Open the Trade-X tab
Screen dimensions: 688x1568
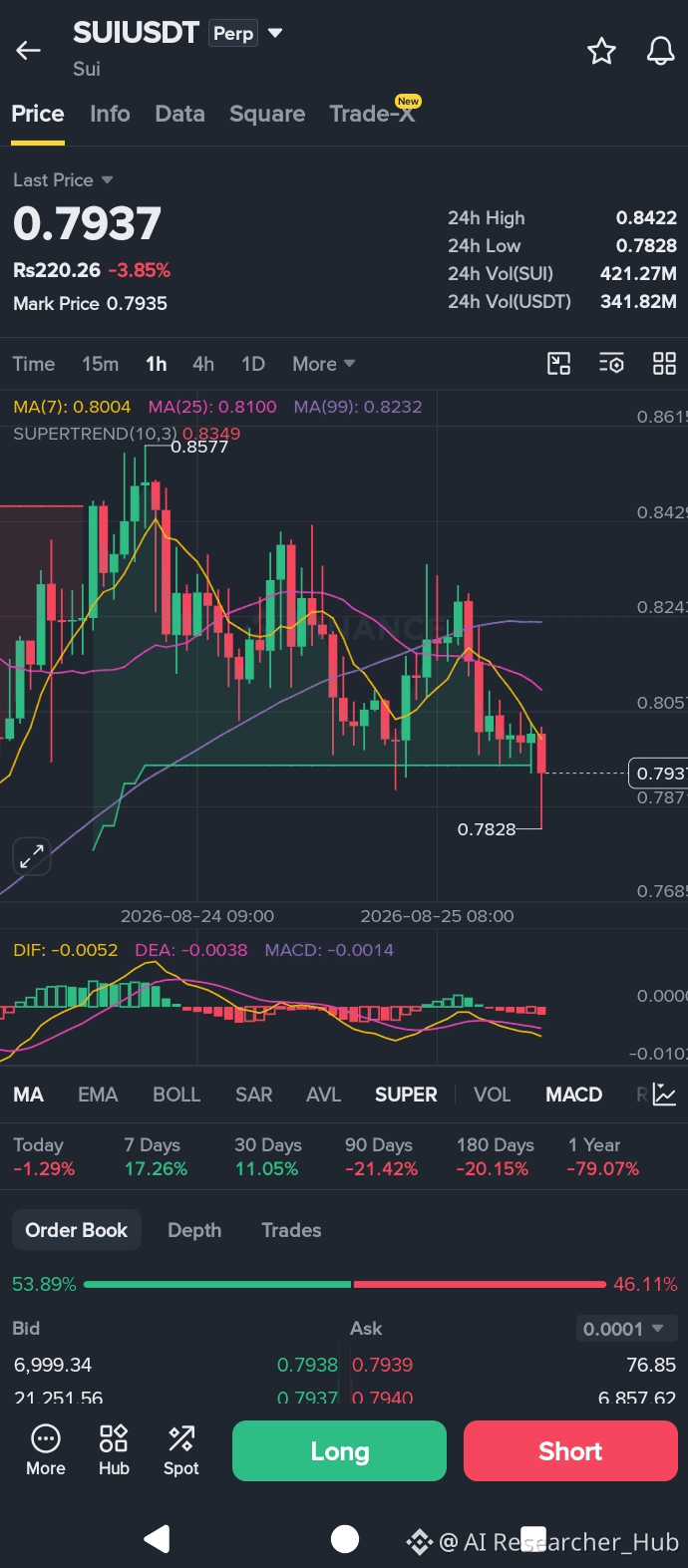point(374,112)
